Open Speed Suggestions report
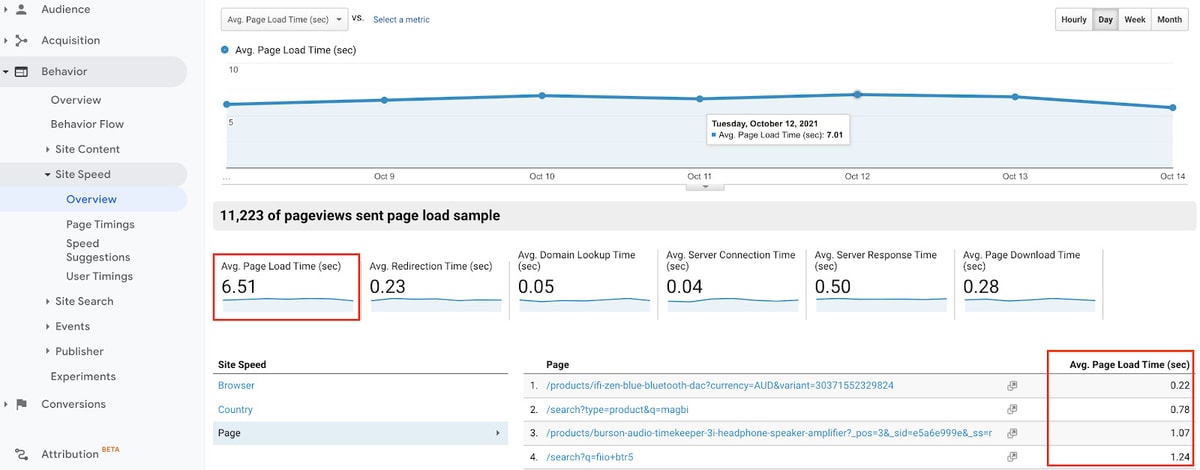1200x470 pixels. tap(98, 250)
